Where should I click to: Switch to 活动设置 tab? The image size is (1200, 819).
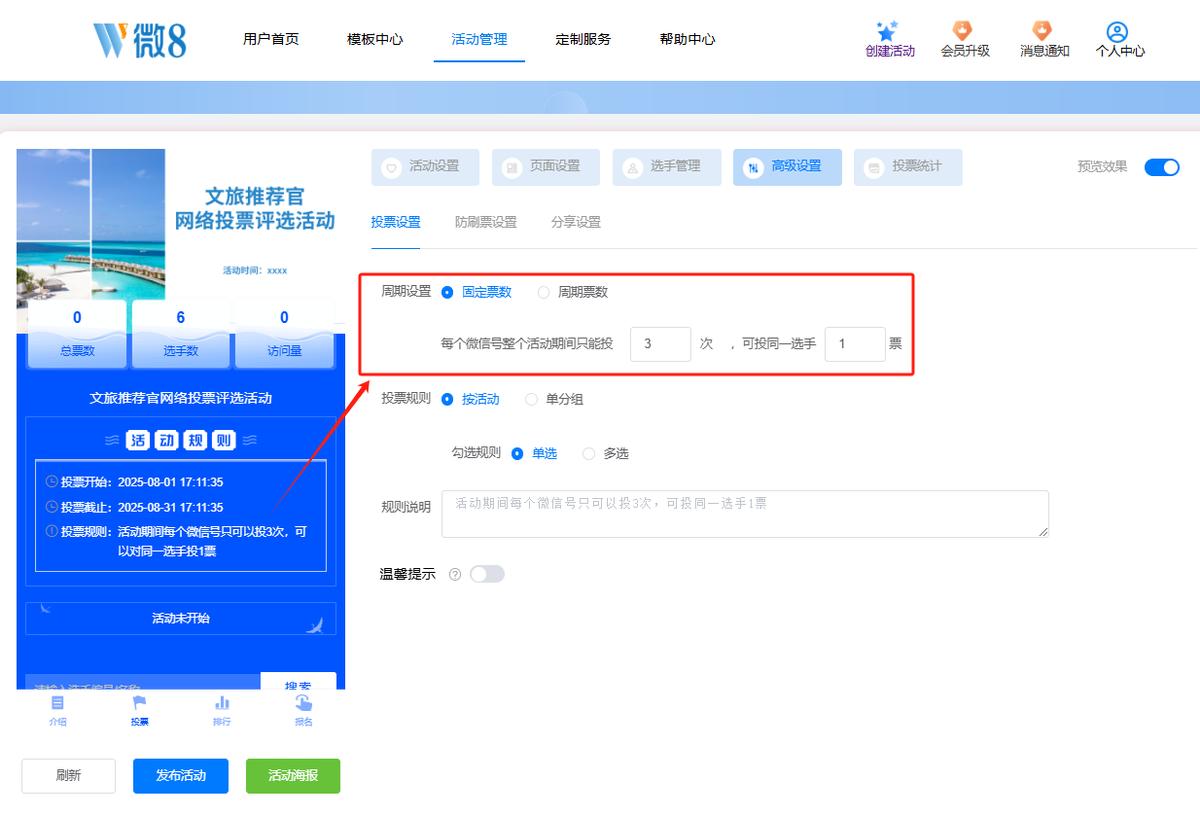tap(425, 167)
